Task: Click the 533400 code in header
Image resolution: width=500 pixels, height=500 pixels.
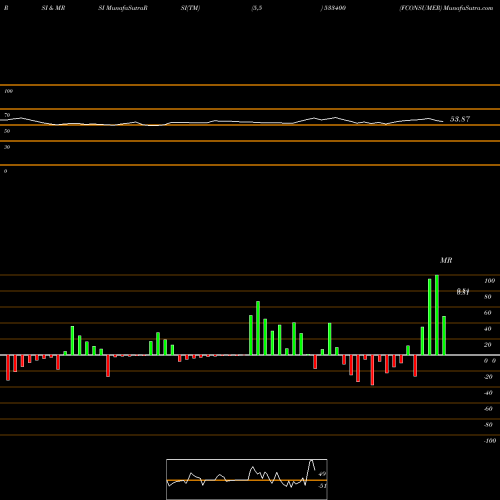Action: click(334, 8)
